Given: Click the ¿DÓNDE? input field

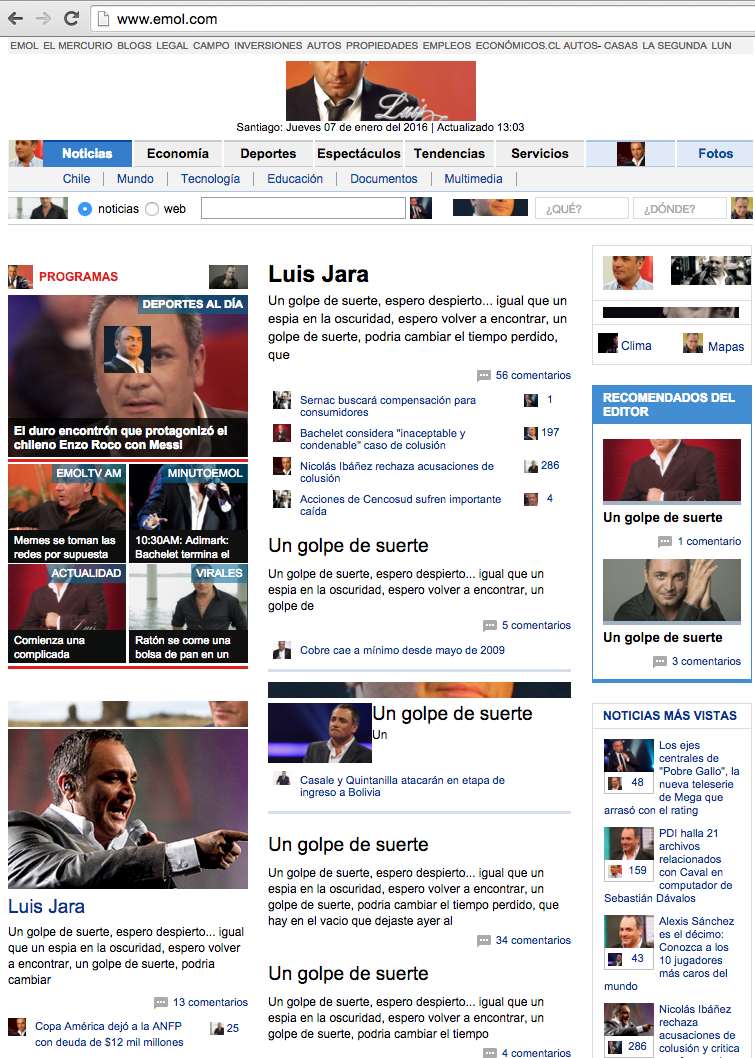Looking at the screenshot, I should pyautogui.click(x=679, y=208).
